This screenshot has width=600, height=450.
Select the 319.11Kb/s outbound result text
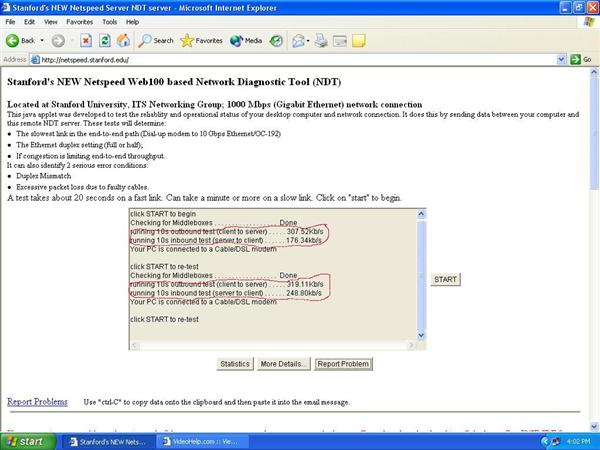coord(305,284)
